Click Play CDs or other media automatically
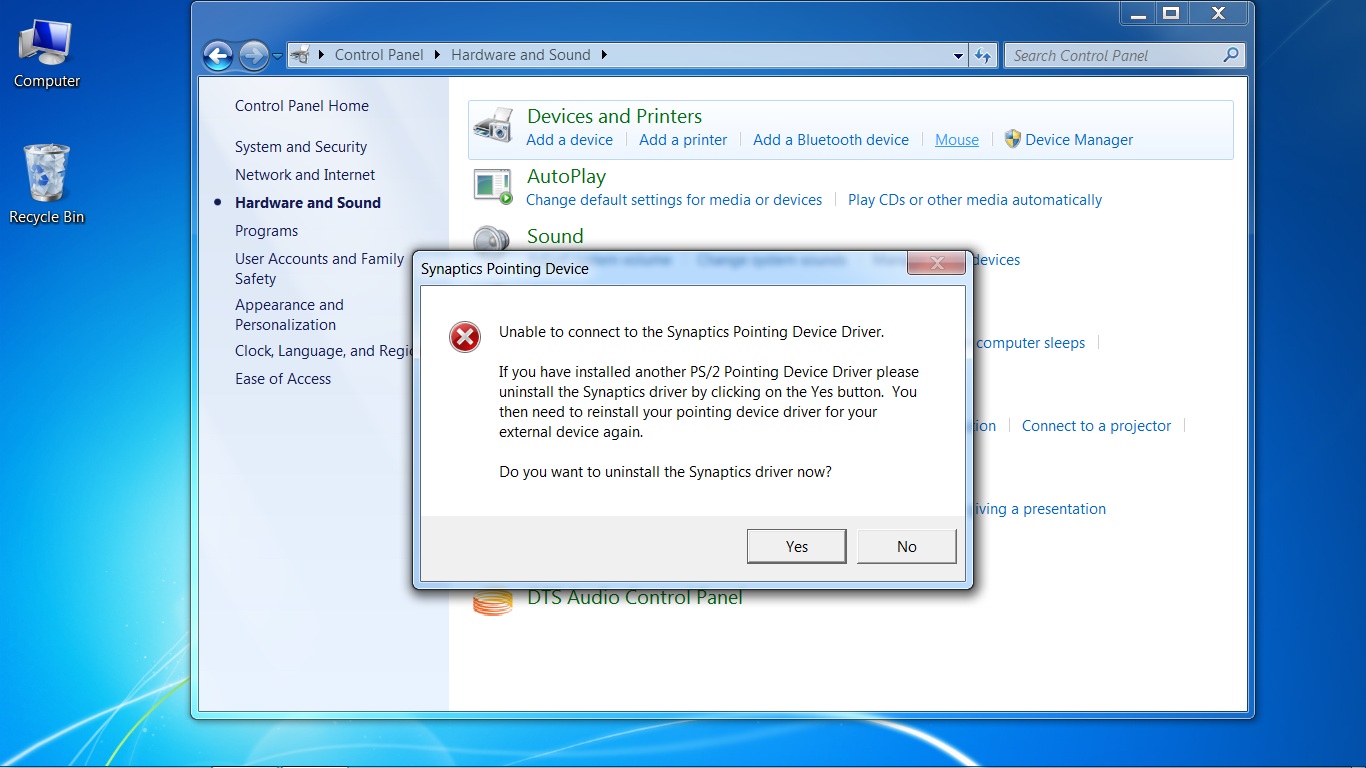 (x=975, y=200)
